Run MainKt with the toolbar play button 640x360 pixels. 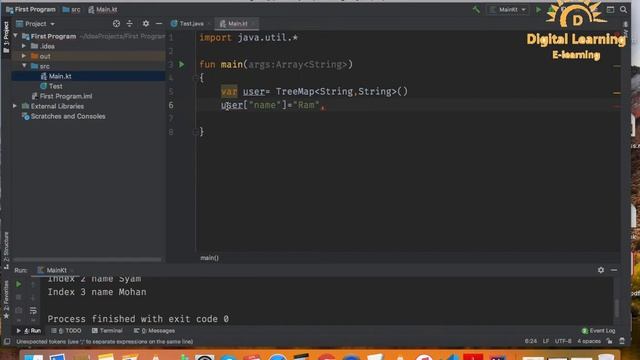click(x=538, y=9)
